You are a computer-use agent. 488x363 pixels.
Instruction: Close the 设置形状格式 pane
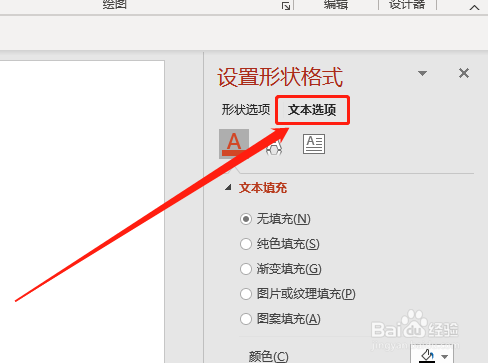click(464, 73)
